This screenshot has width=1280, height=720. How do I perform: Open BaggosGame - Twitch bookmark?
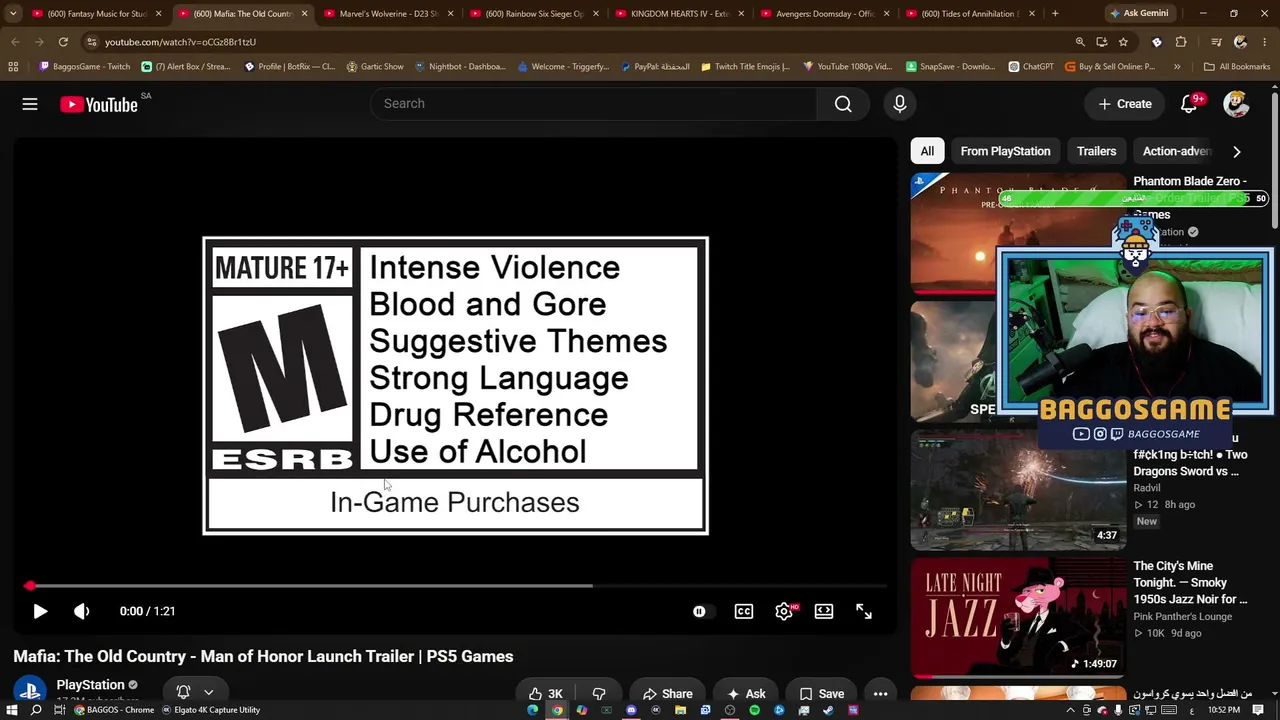tap(84, 67)
